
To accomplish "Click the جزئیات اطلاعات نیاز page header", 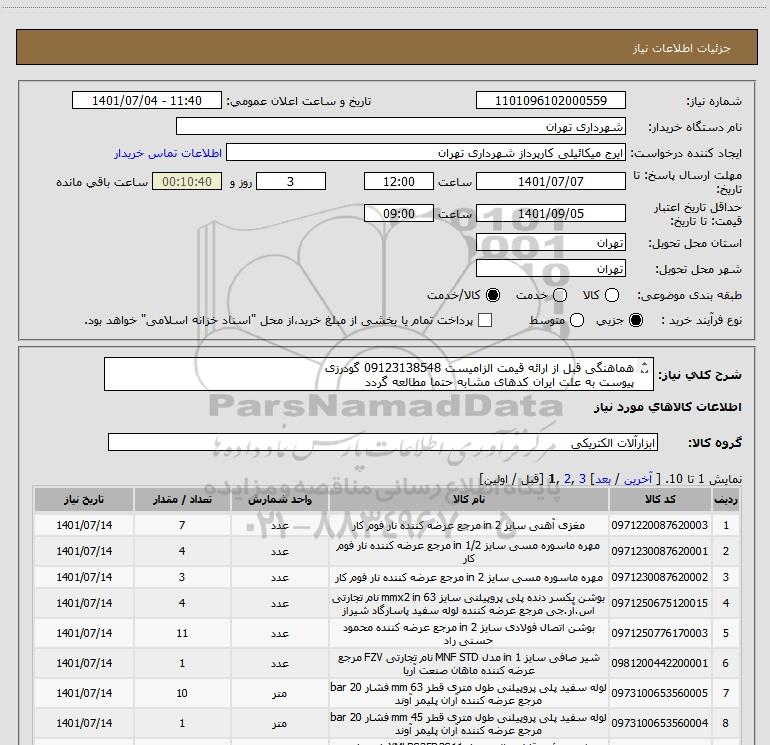I will [x=681, y=48].
